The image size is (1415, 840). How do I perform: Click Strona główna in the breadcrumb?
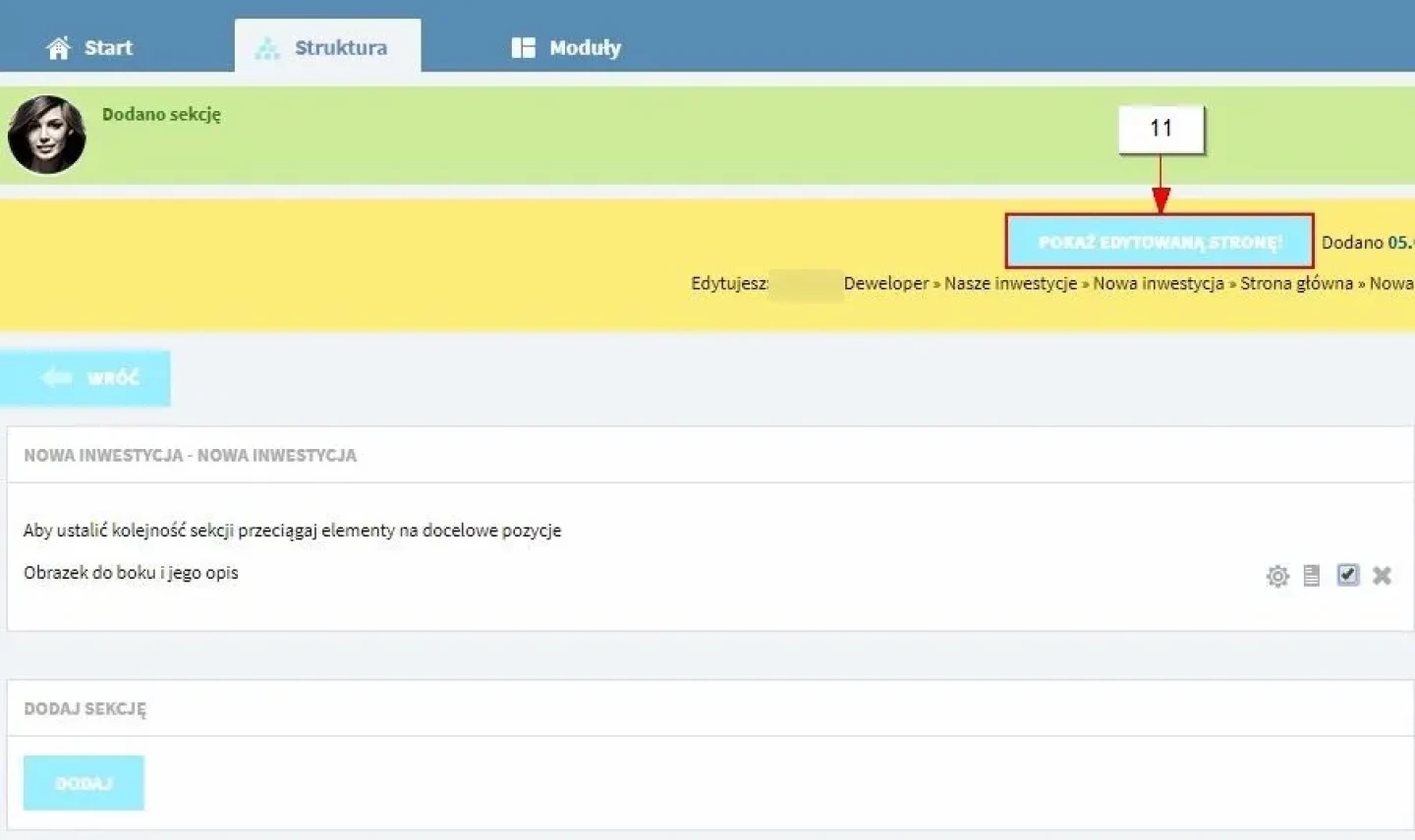(x=1296, y=283)
